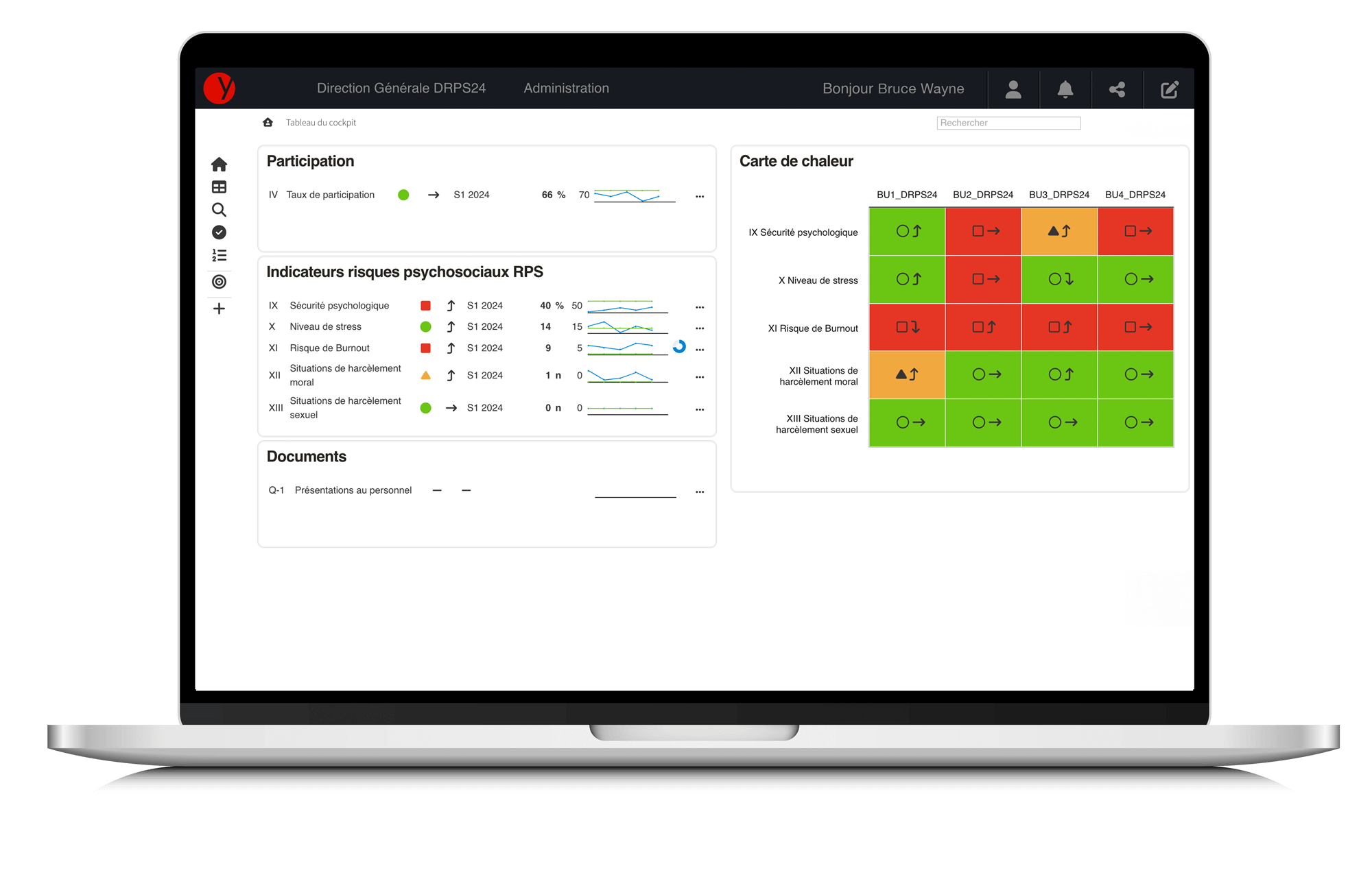Click red heatmap cell BU2 Niveau de stress
Screen dimensions: 1372x877
(983, 280)
